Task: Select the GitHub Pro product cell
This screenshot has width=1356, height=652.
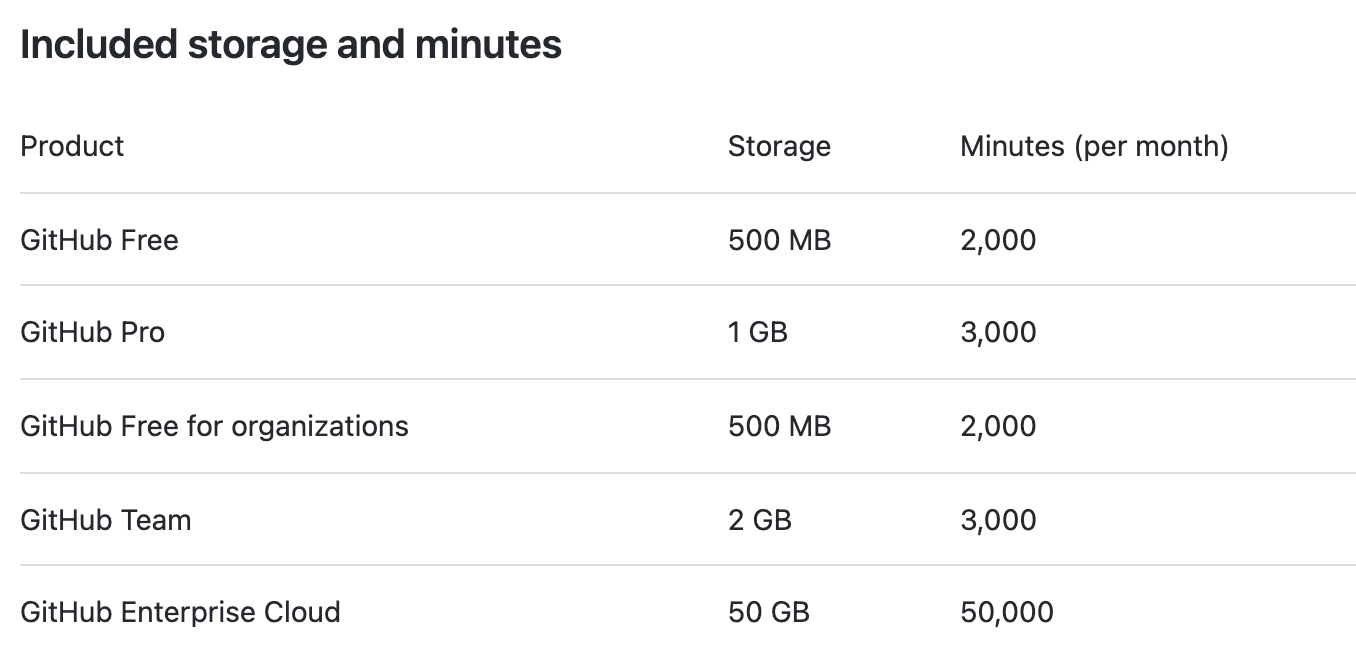Action: (92, 332)
